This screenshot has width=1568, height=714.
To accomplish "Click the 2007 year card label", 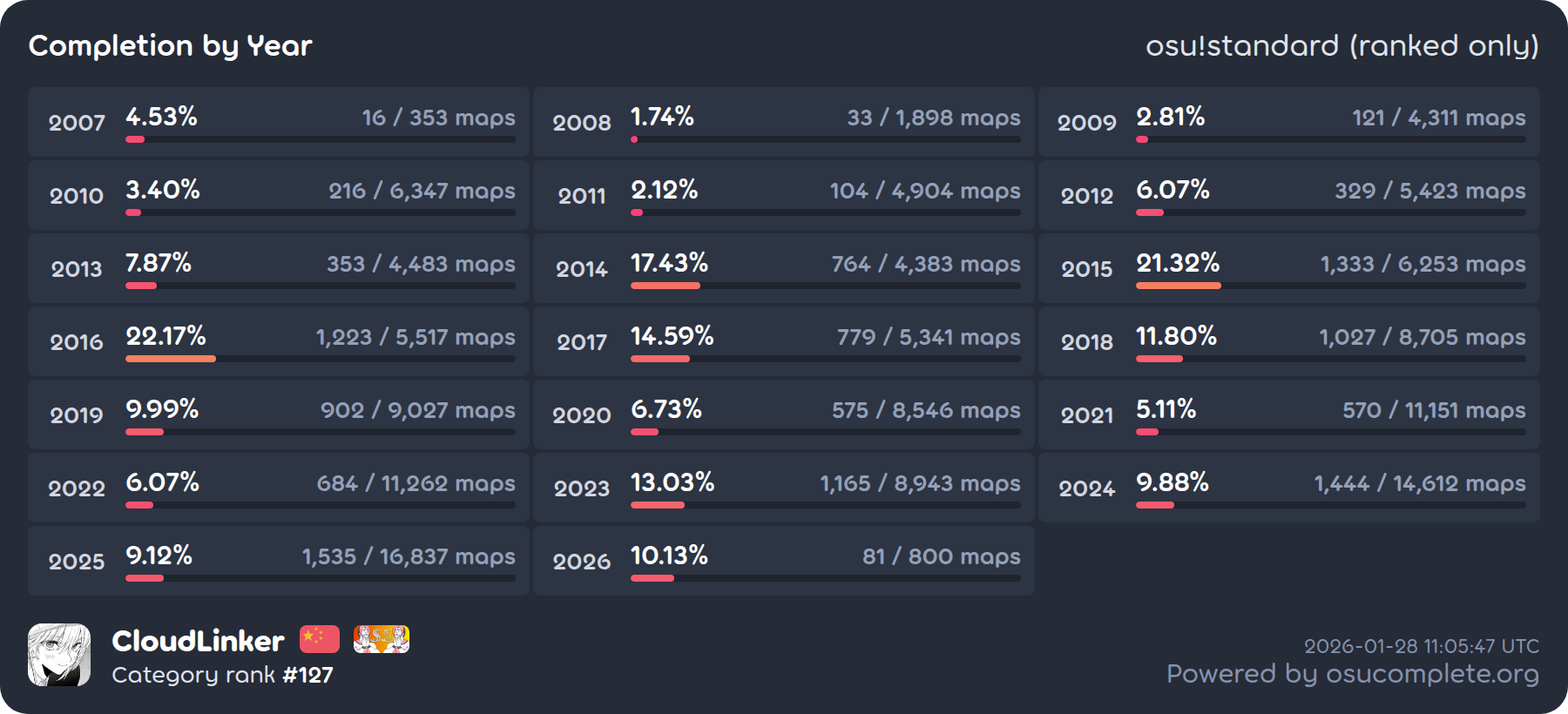I will (x=77, y=123).
